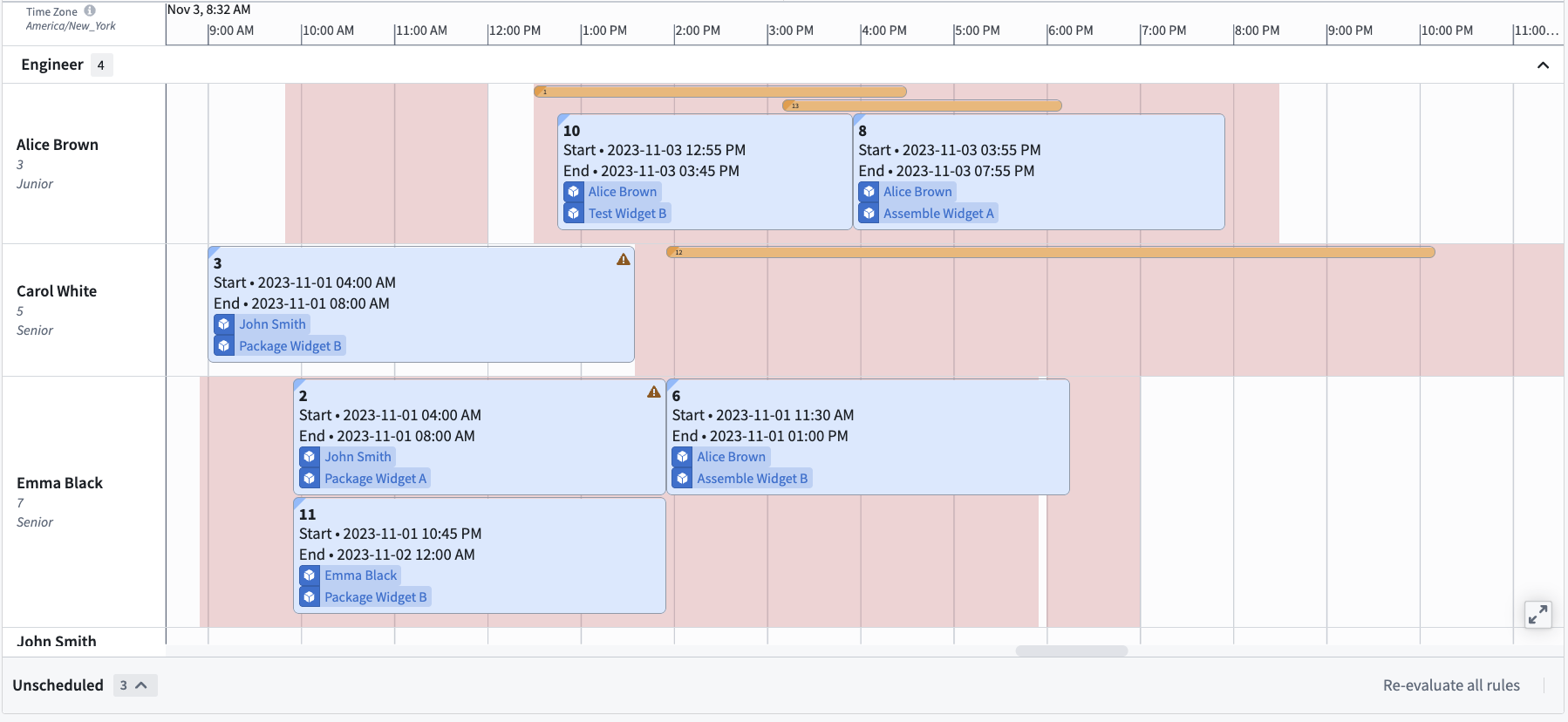1568x722 pixels.
Task: Click cube icon beside Package Widget B in task 3
Action: pyautogui.click(x=224, y=346)
